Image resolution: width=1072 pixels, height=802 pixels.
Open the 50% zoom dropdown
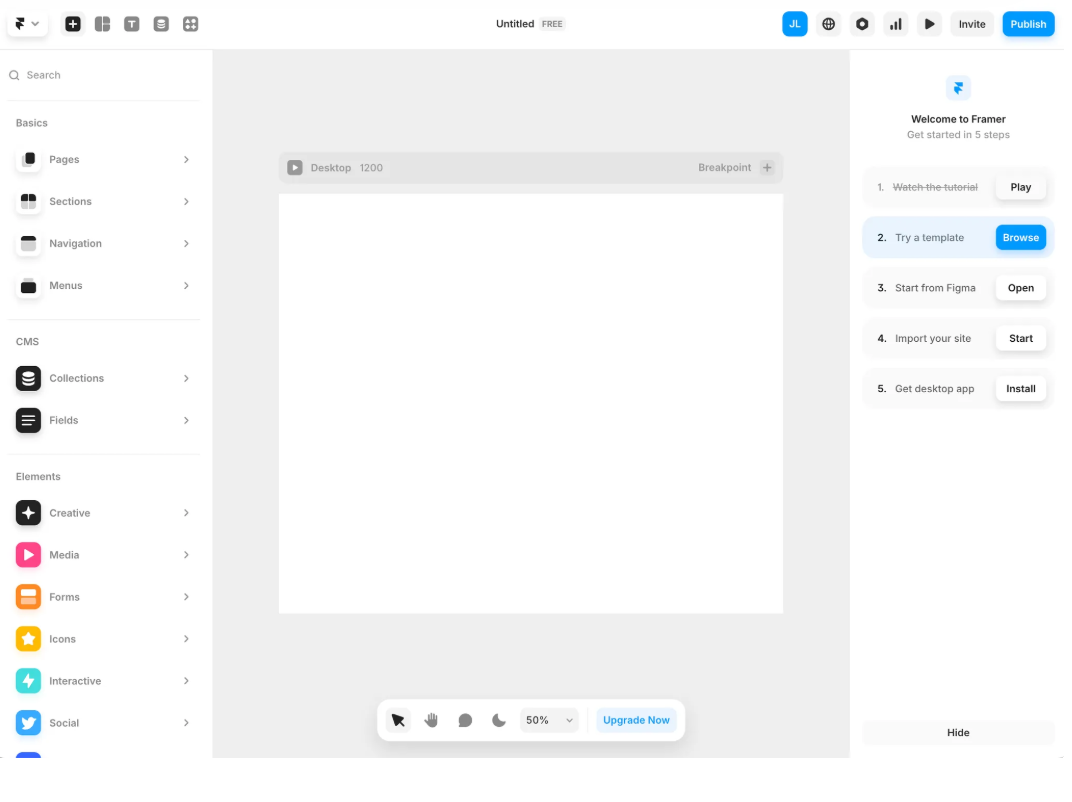550,720
